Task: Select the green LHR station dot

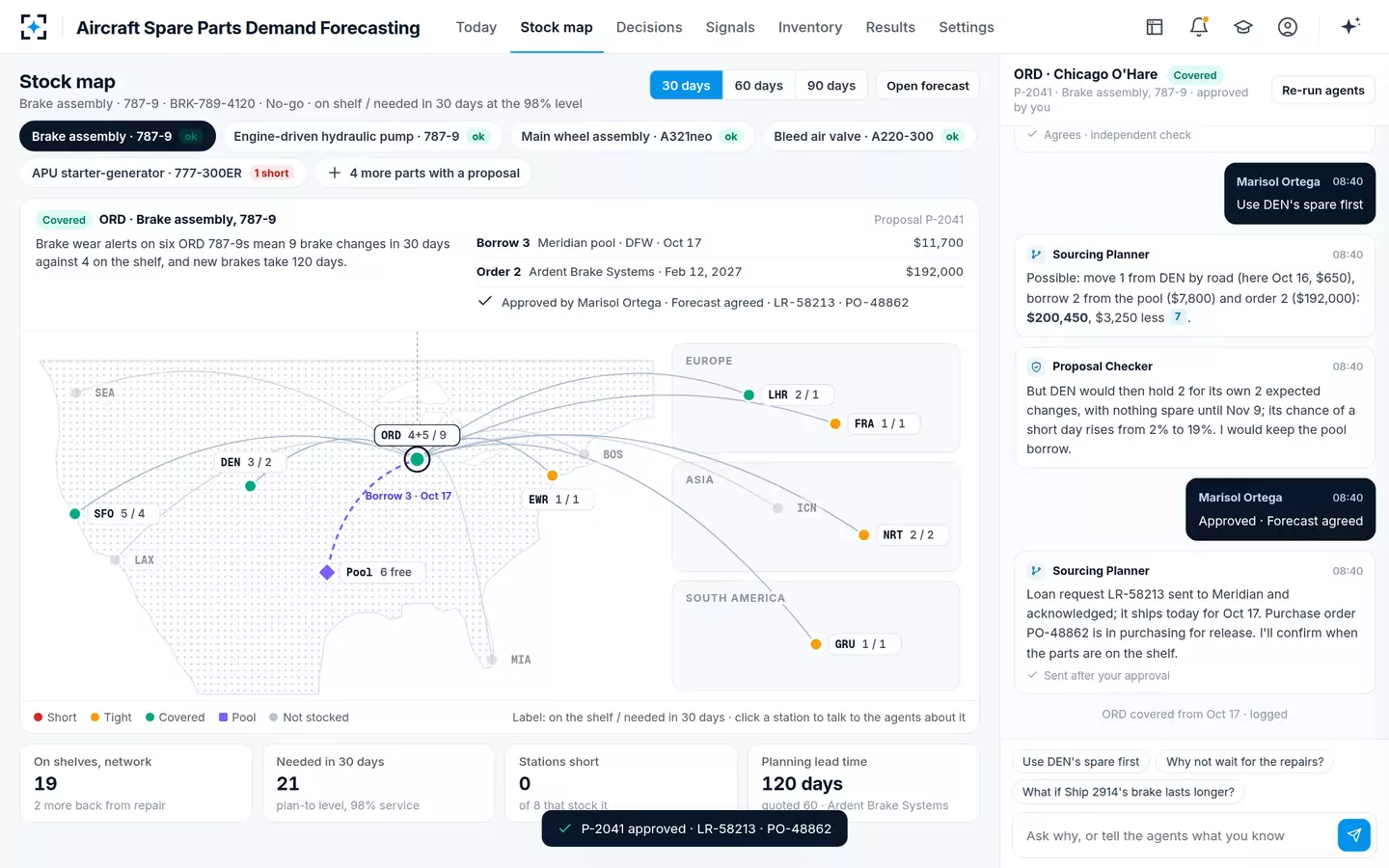Action: click(749, 395)
